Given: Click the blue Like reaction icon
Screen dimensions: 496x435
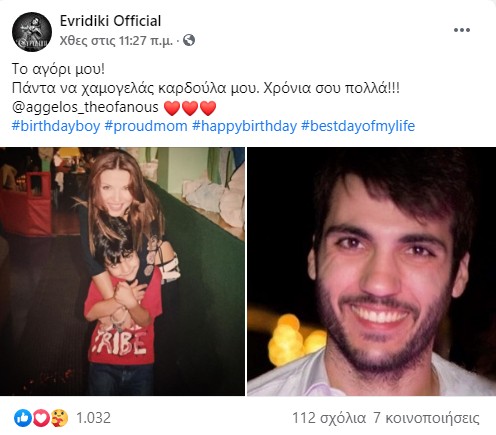Looking at the screenshot, I should point(23,418).
